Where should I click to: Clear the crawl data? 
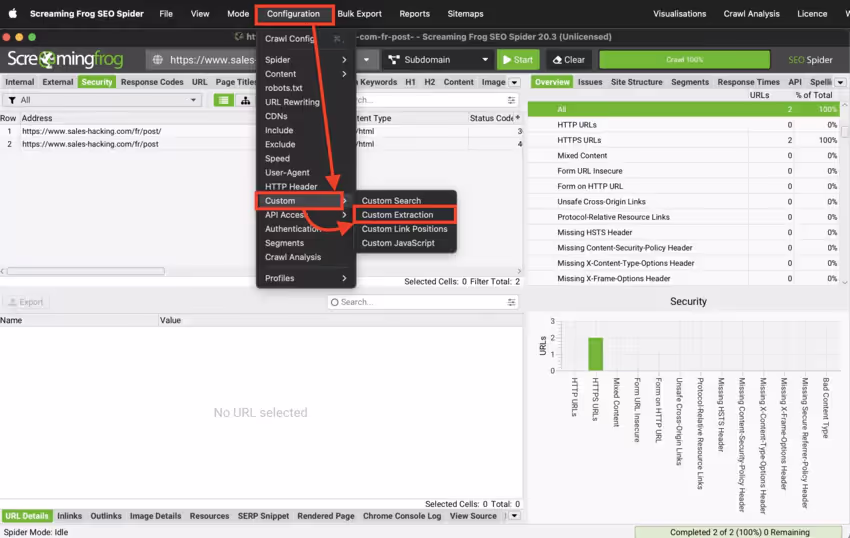(569, 60)
